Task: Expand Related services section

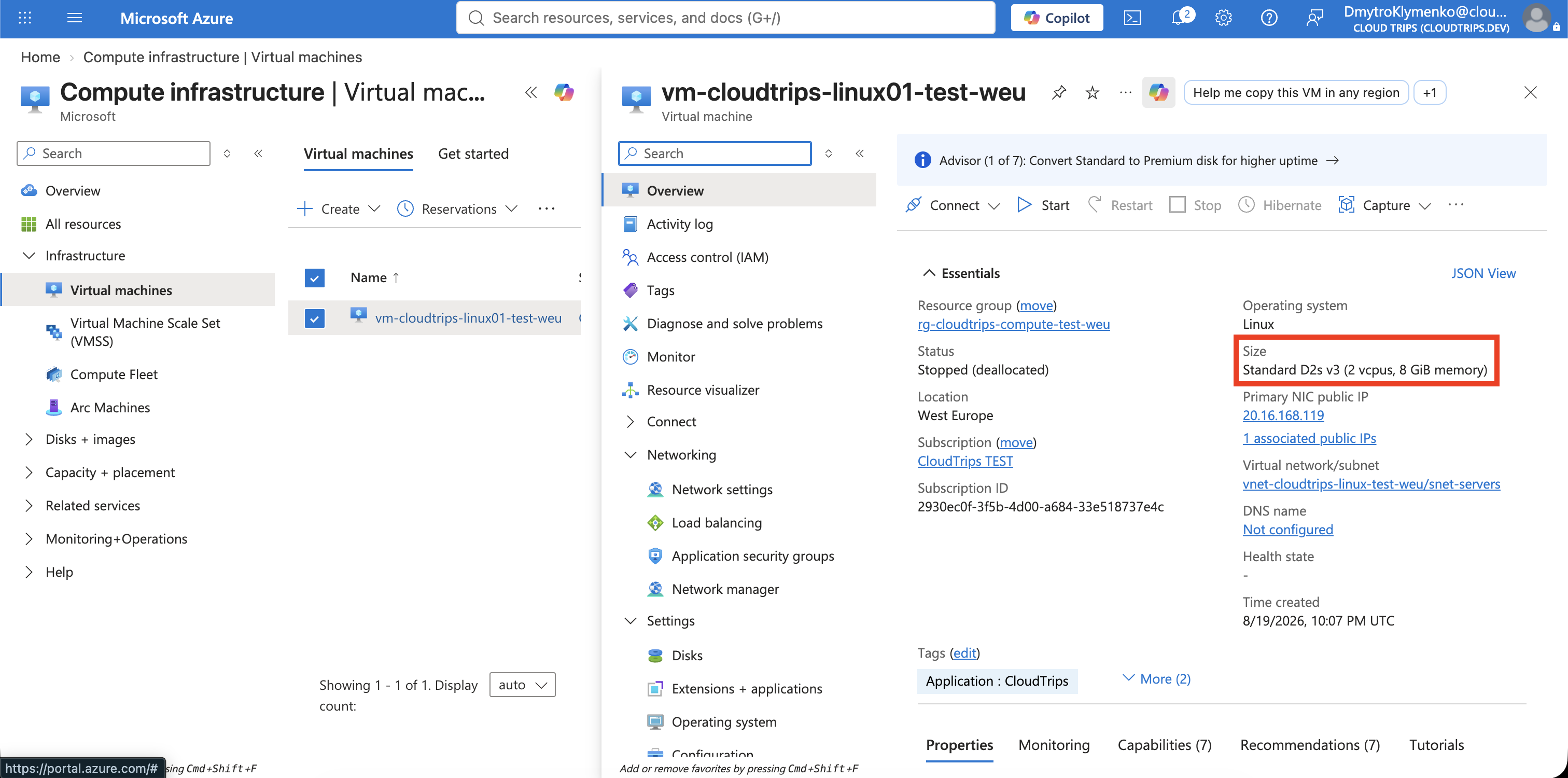Action: coord(29,506)
